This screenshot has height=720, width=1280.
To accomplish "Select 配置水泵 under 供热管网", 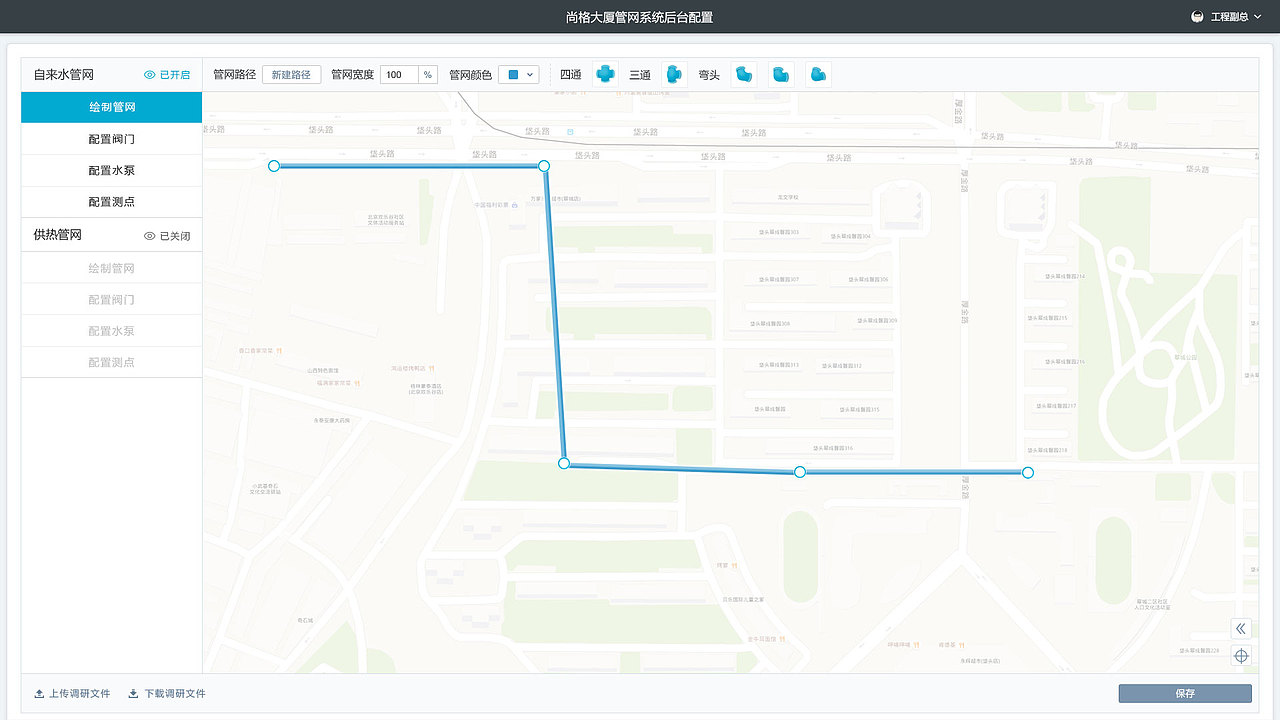I will (x=112, y=331).
